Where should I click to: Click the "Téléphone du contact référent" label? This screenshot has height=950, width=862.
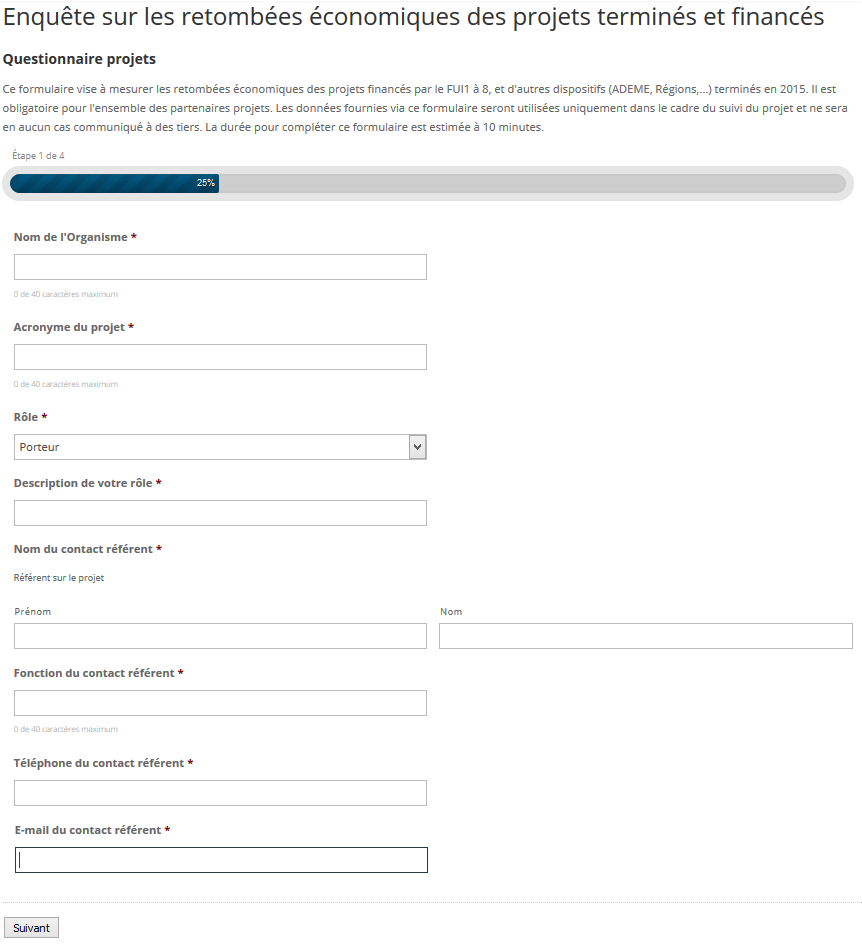(99, 763)
